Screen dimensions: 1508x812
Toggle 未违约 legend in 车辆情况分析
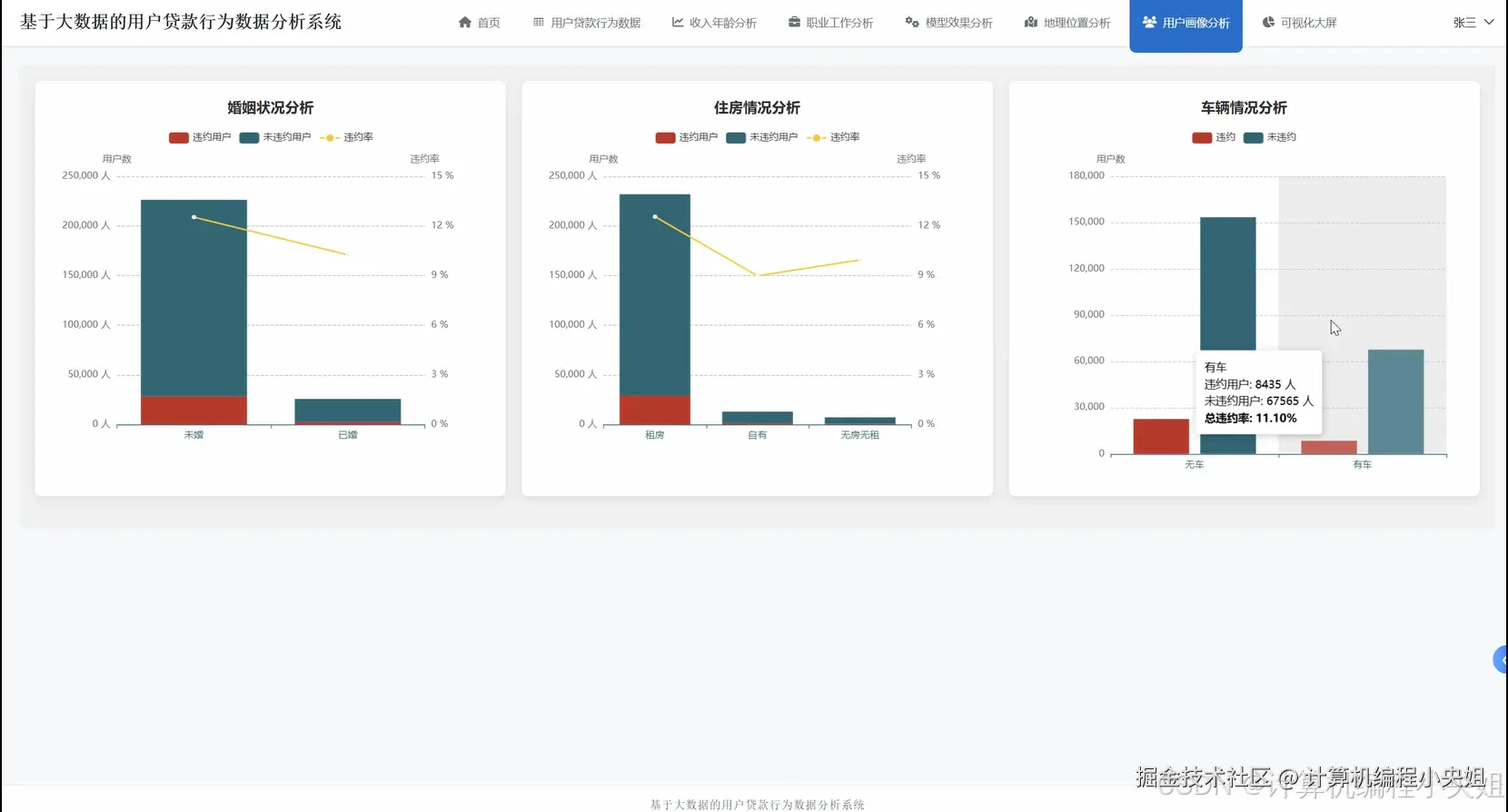point(1270,137)
